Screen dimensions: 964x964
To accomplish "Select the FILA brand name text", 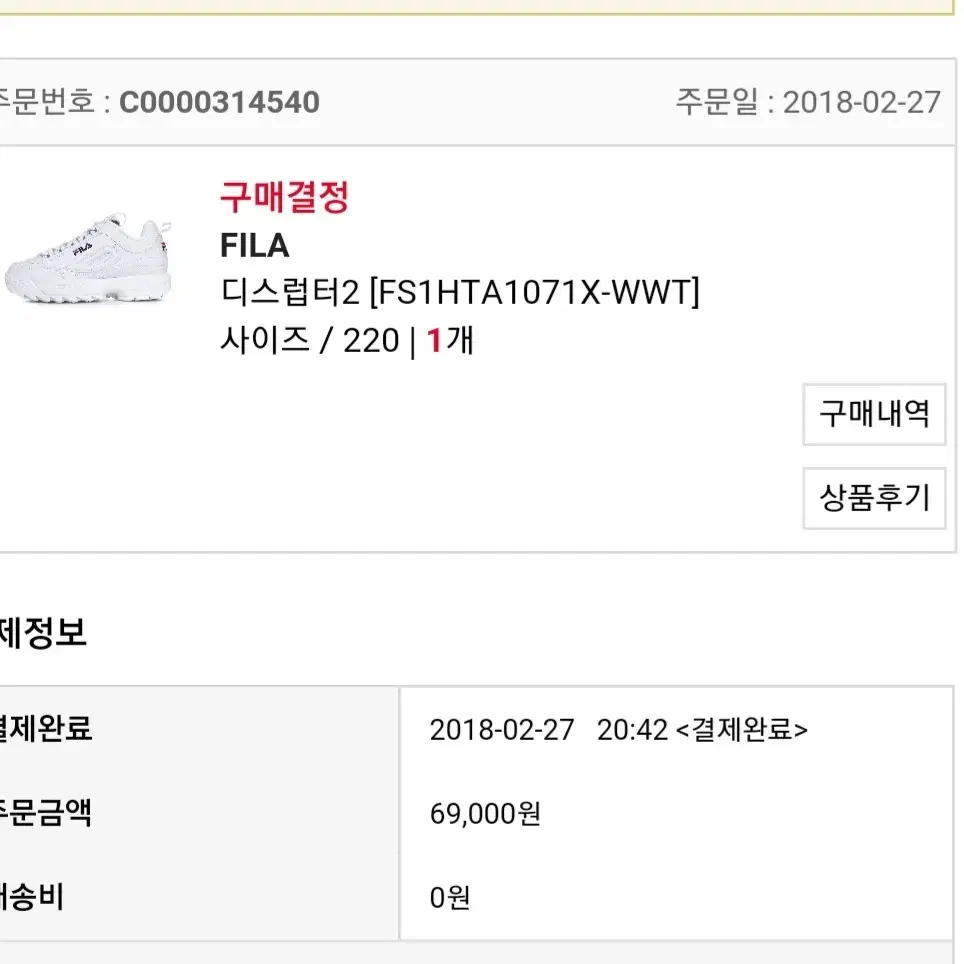I will (255, 245).
